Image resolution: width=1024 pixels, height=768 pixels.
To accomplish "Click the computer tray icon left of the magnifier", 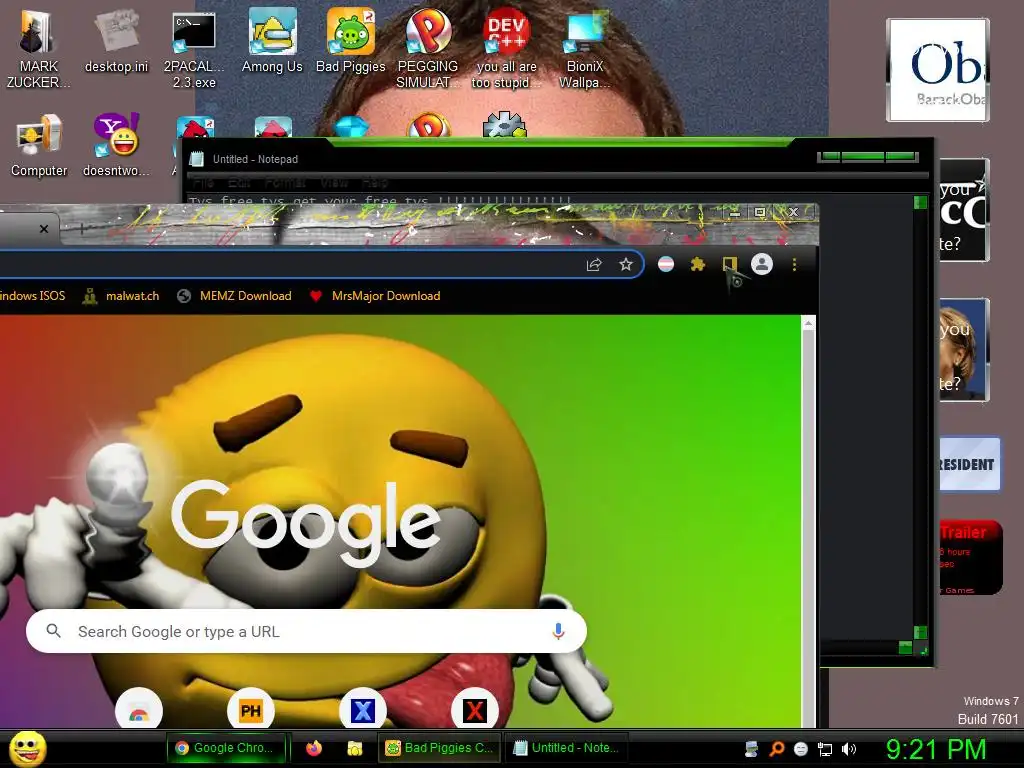I will [752, 749].
